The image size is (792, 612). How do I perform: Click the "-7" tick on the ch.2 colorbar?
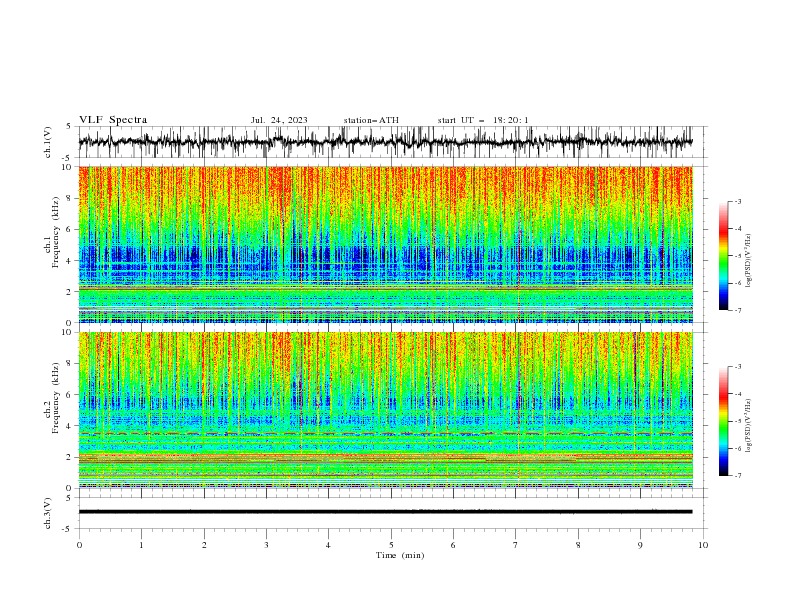point(737,475)
